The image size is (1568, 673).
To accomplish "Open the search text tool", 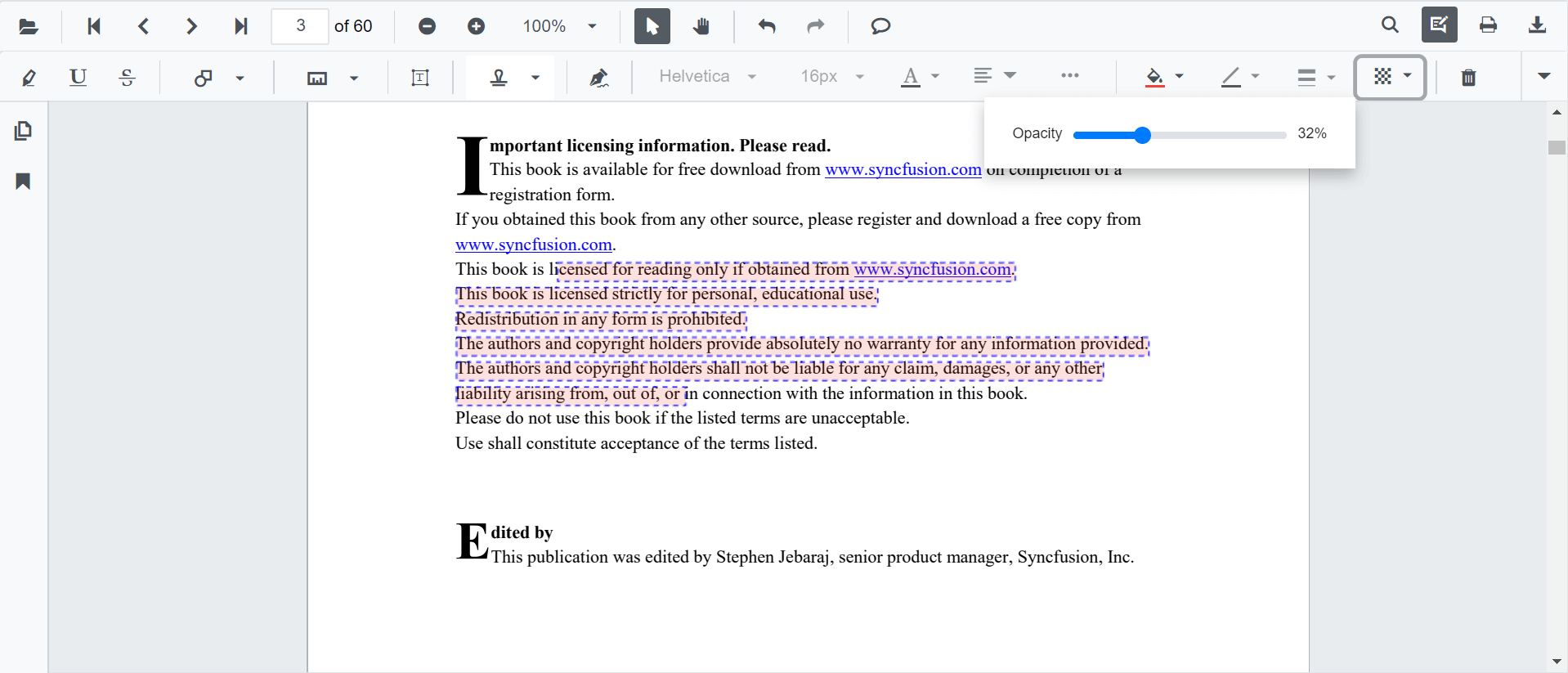I will tap(1390, 25).
